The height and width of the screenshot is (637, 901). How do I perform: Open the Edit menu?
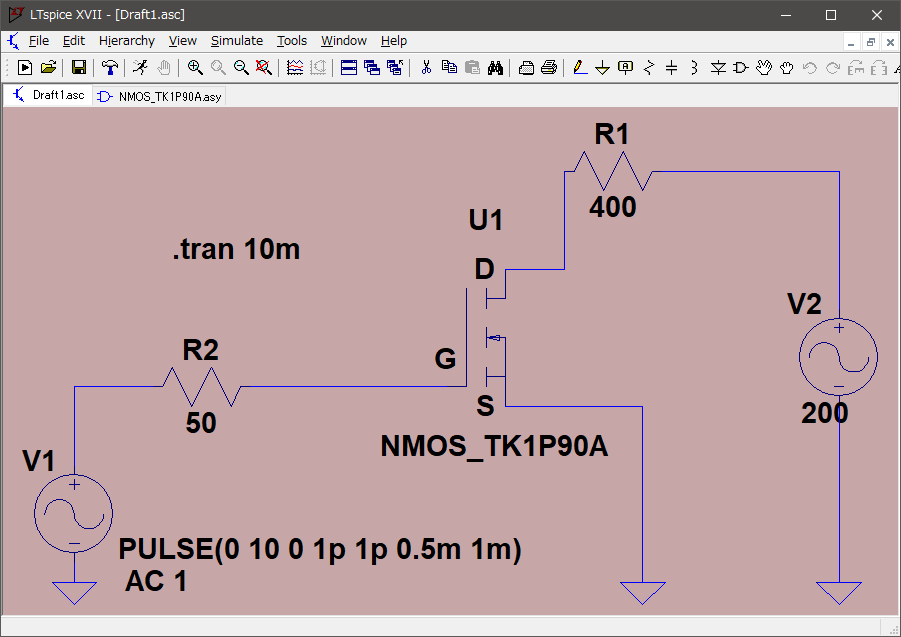[74, 41]
